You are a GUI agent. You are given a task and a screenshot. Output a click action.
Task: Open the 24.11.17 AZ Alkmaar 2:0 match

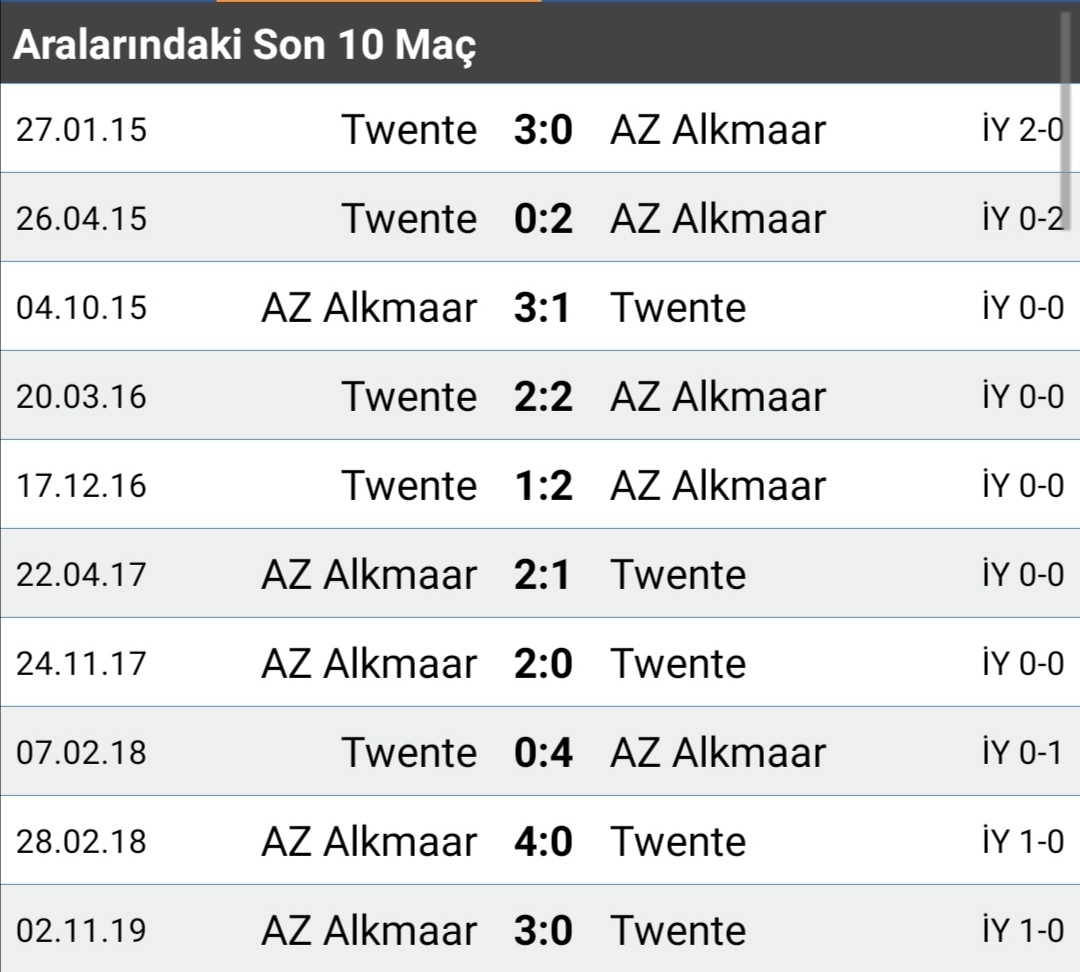click(540, 662)
